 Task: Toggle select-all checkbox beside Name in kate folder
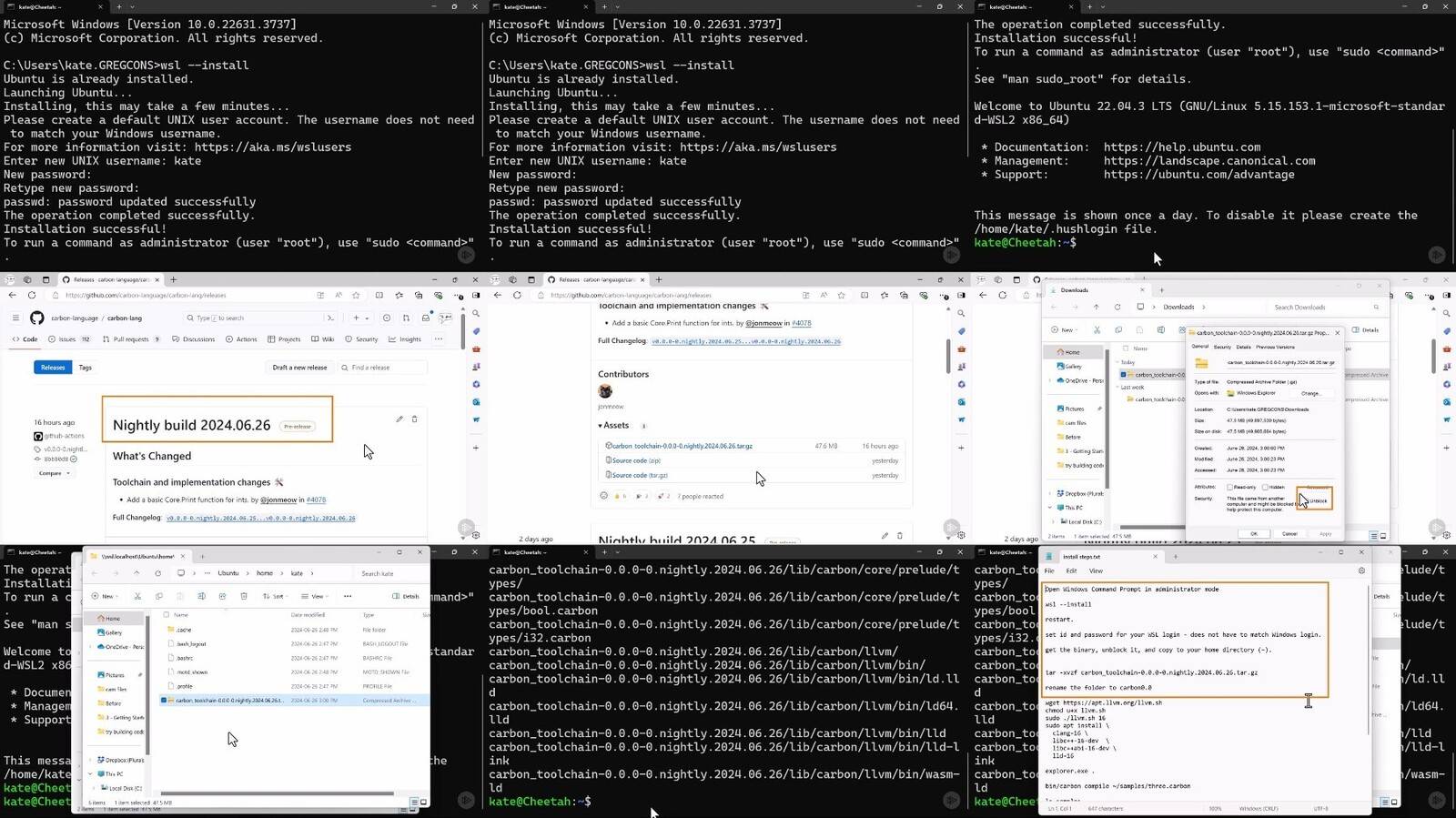(167, 615)
